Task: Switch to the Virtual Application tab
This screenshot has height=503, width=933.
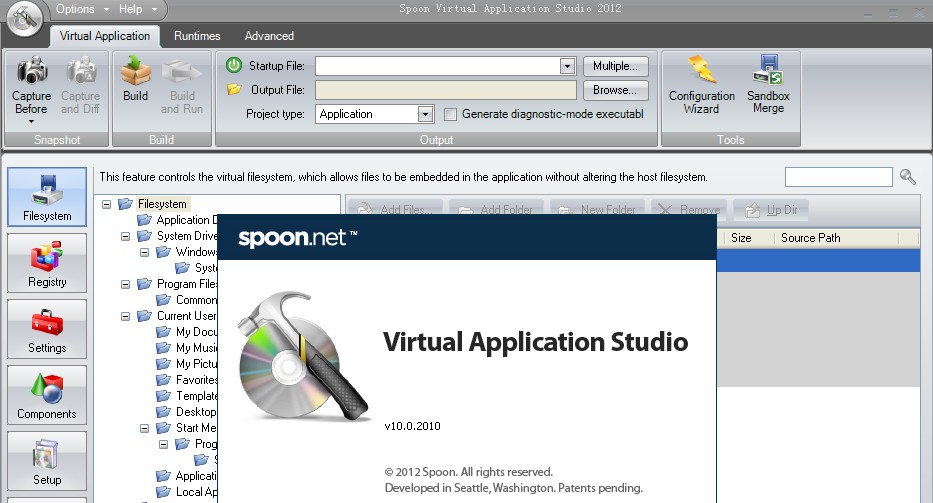Action: (105, 36)
